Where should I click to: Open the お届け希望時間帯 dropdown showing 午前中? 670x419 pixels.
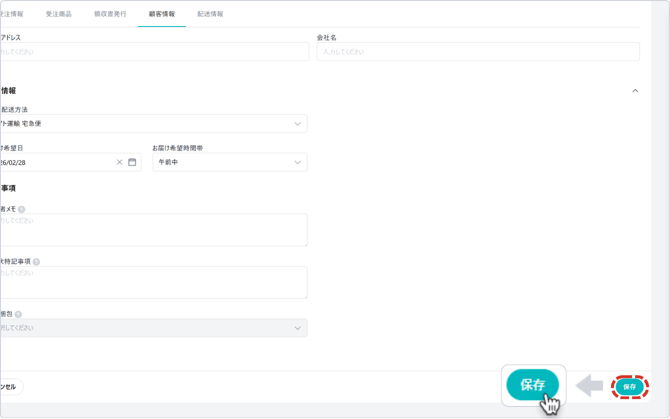230,162
